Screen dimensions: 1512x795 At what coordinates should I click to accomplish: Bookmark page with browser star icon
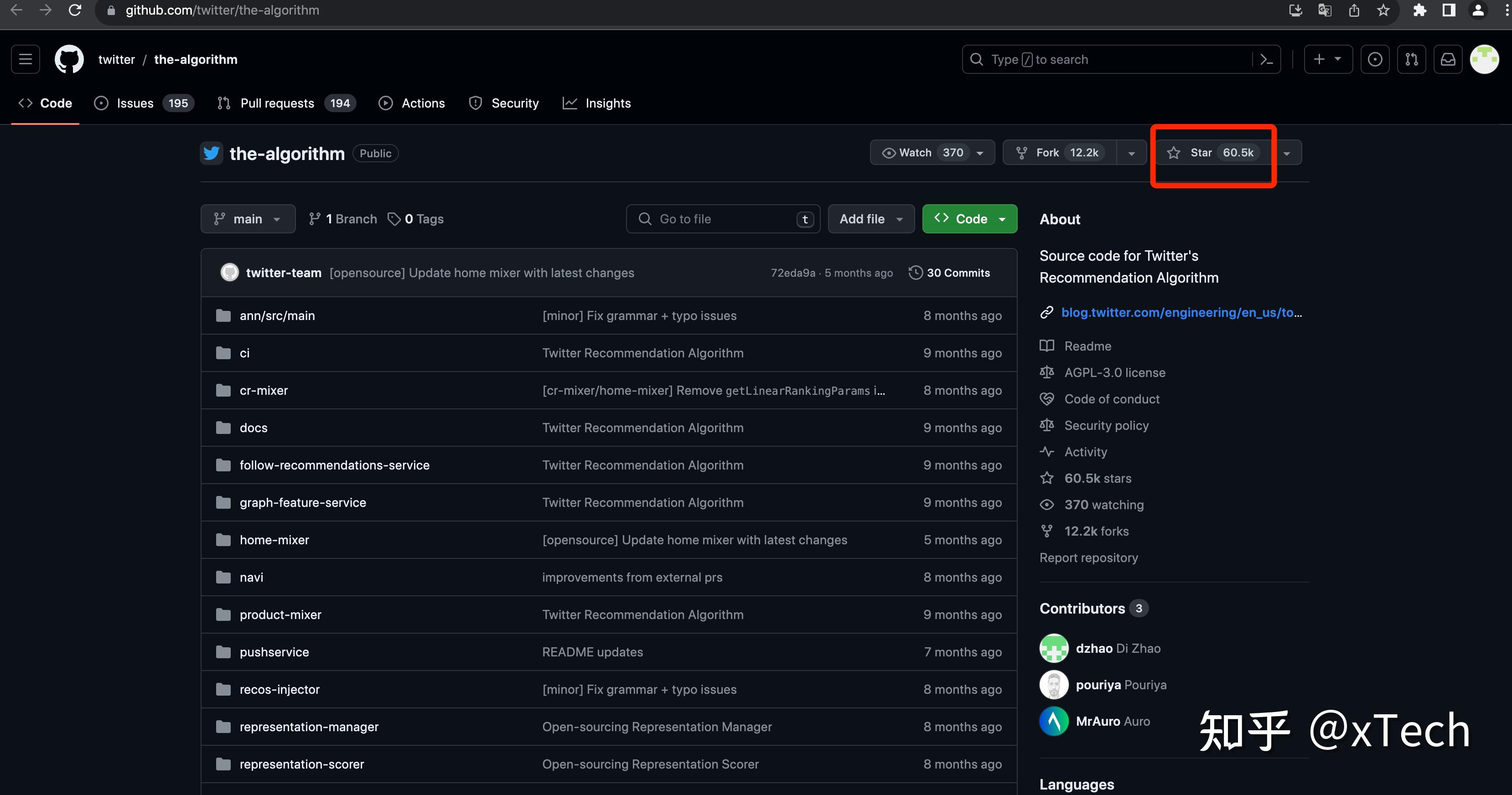tap(1383, 10)
